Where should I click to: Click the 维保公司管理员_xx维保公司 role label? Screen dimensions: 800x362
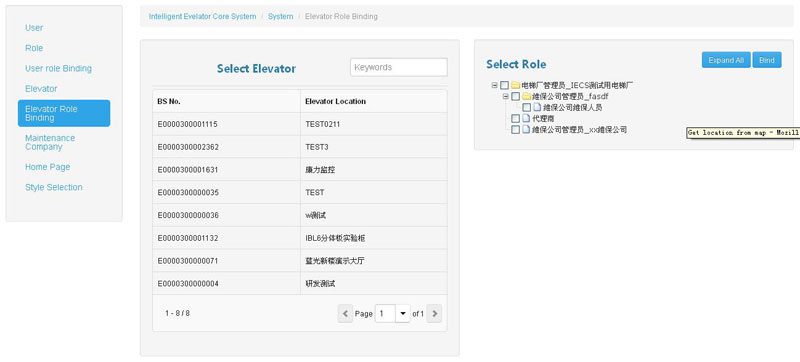click(x=579, y=130)
